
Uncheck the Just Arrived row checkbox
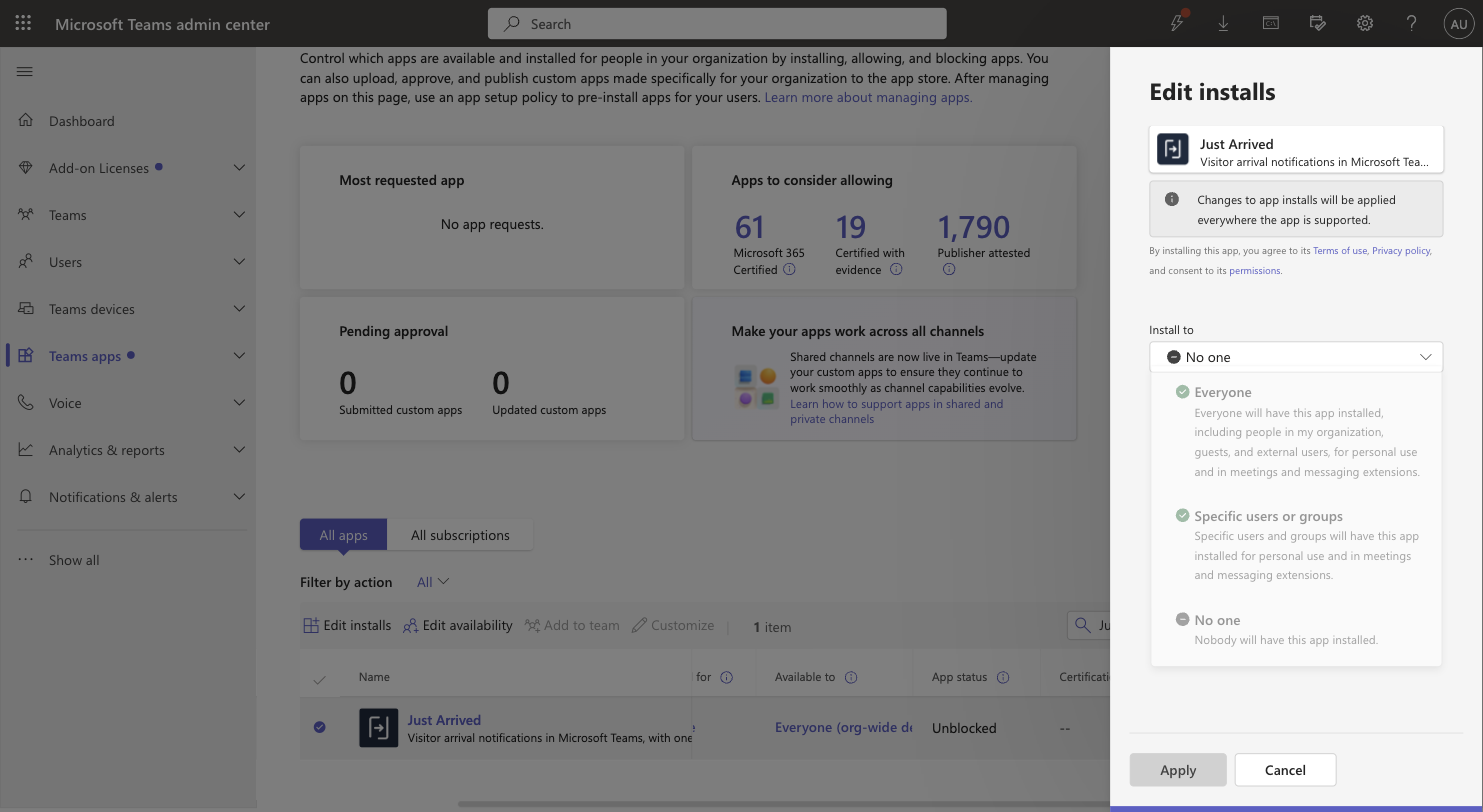point(319,727)
